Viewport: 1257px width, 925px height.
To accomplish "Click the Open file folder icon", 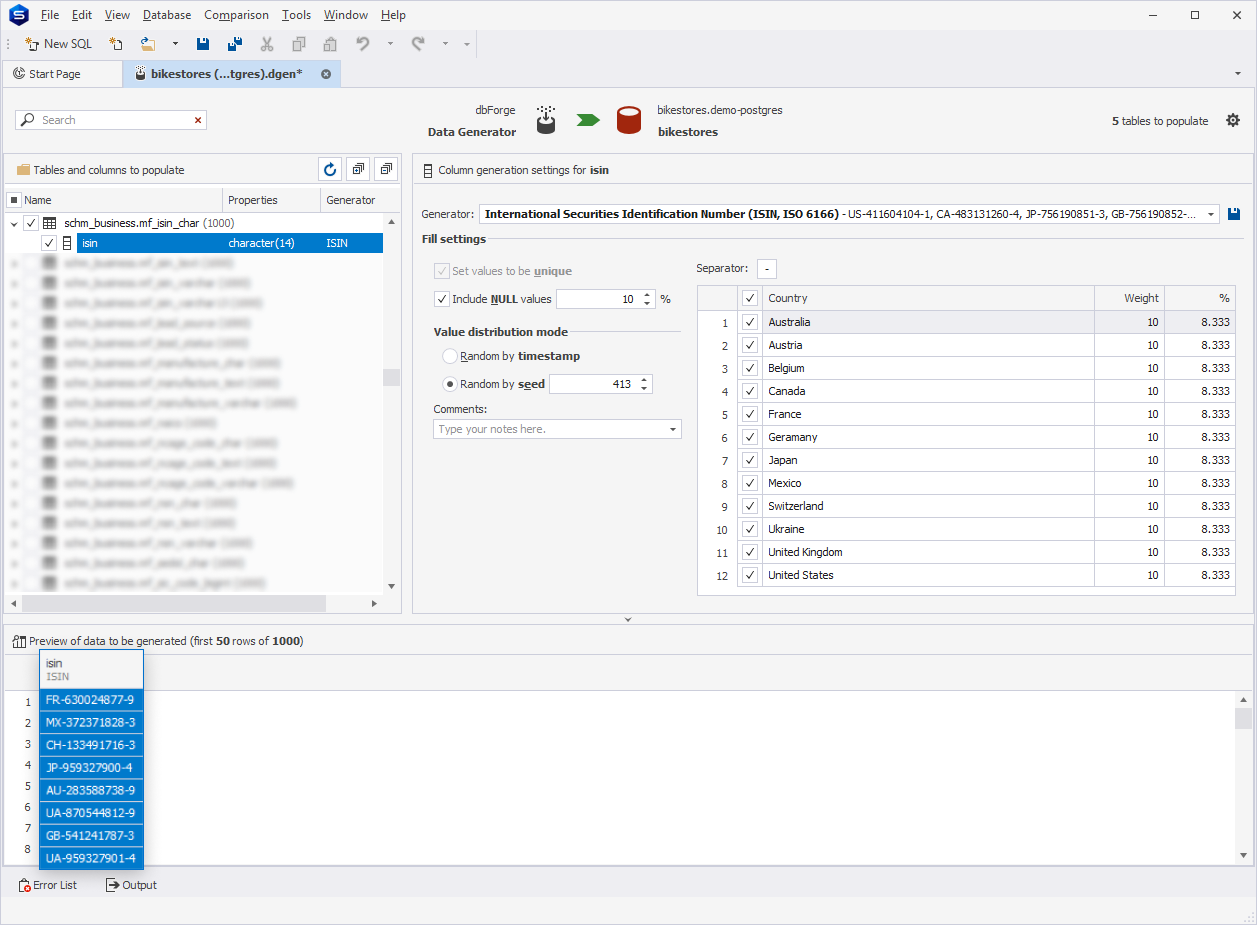I will click(x=148, y=44).
